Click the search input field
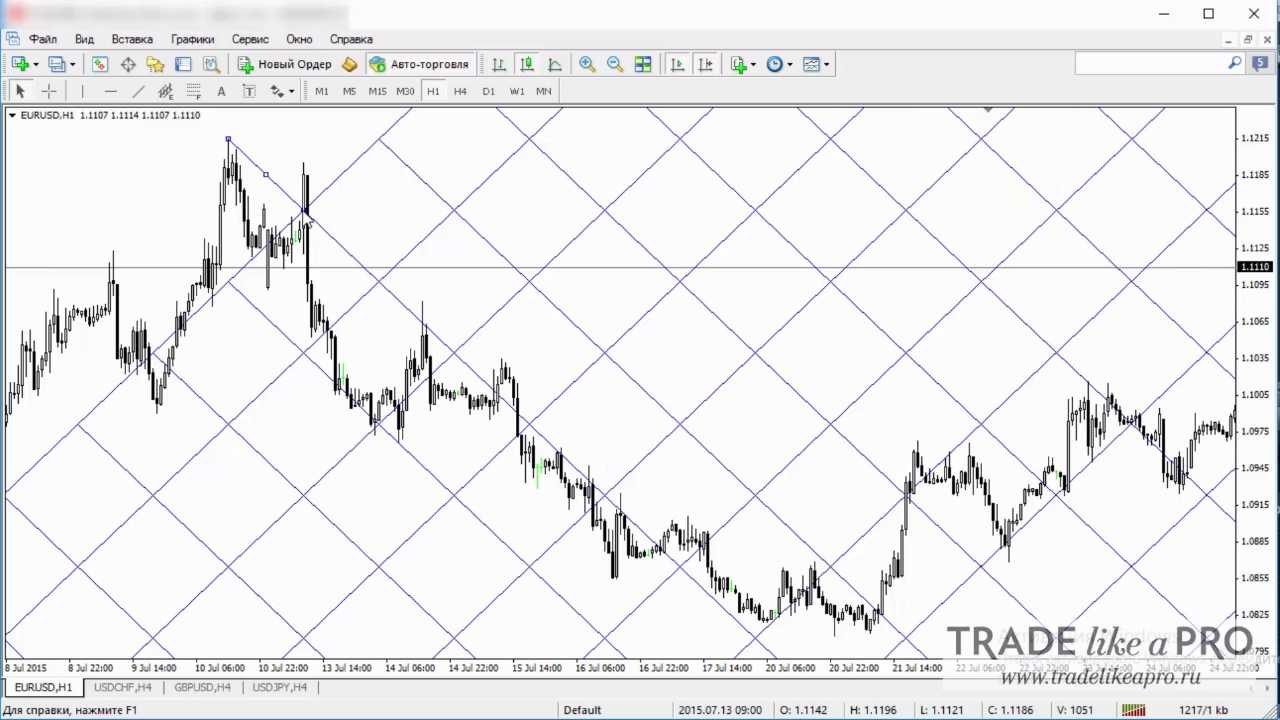This screenshot has width=1280, height=720. coord(1150,63)
